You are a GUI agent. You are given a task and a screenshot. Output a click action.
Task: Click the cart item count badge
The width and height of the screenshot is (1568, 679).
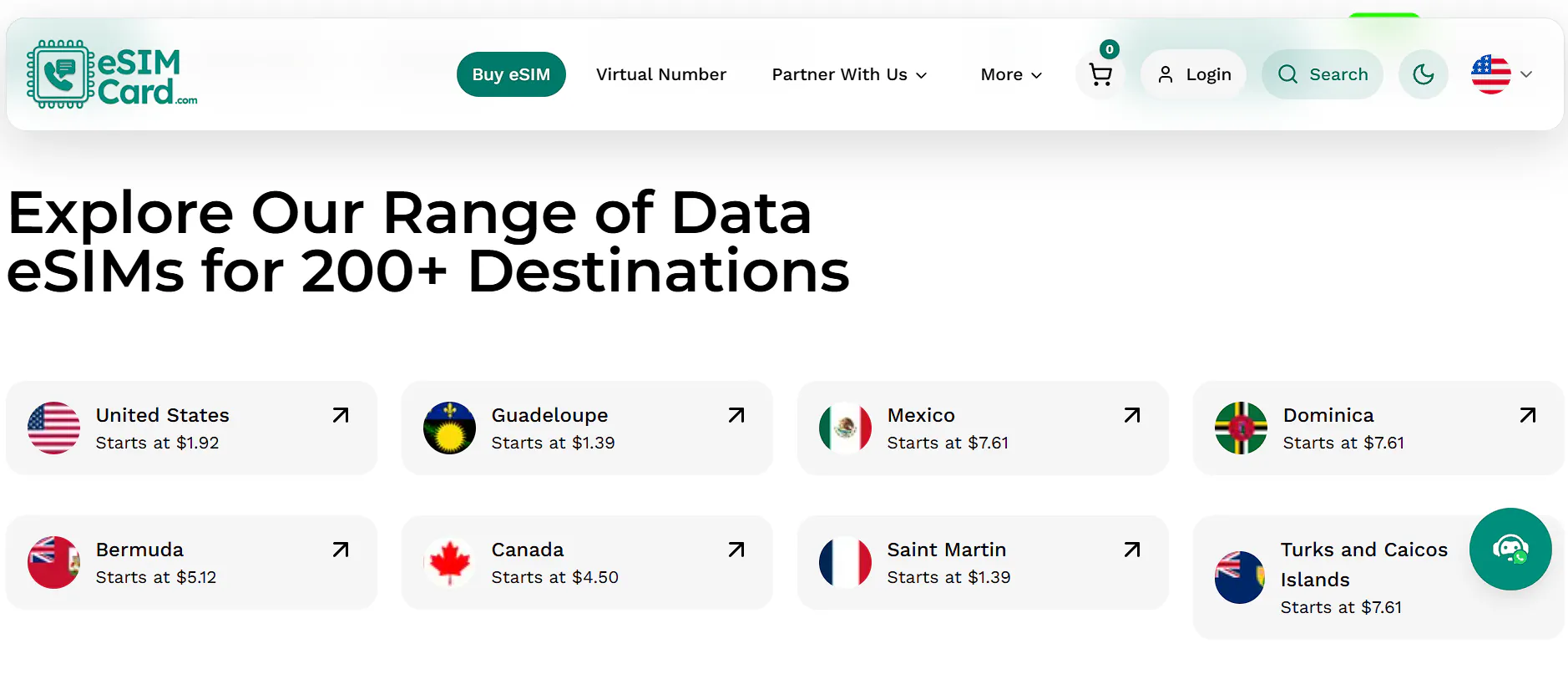tap(1110, 49)
